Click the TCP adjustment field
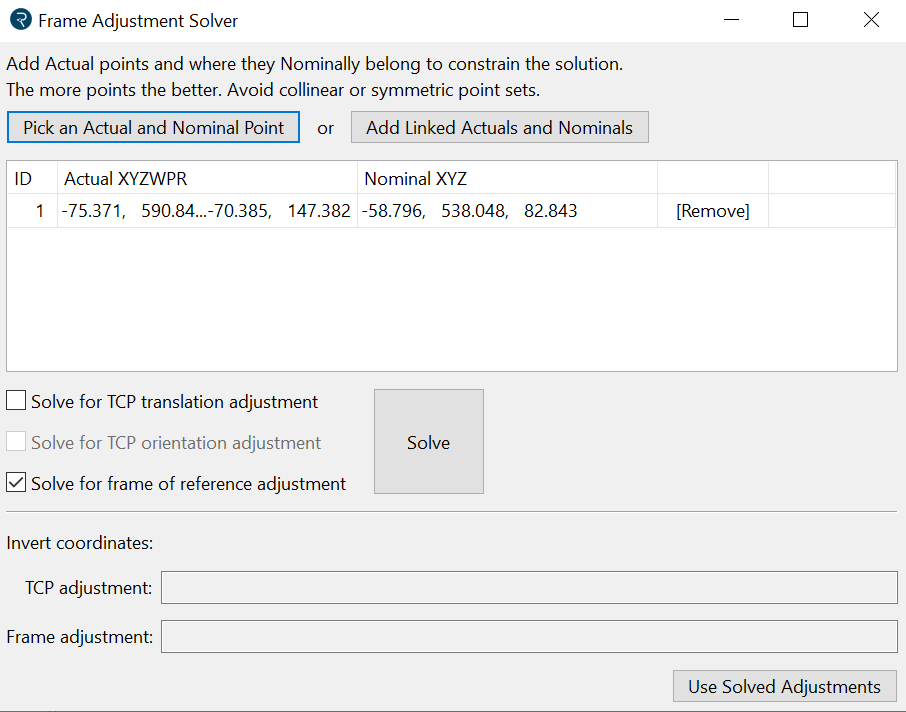 [x=529, y=588]
